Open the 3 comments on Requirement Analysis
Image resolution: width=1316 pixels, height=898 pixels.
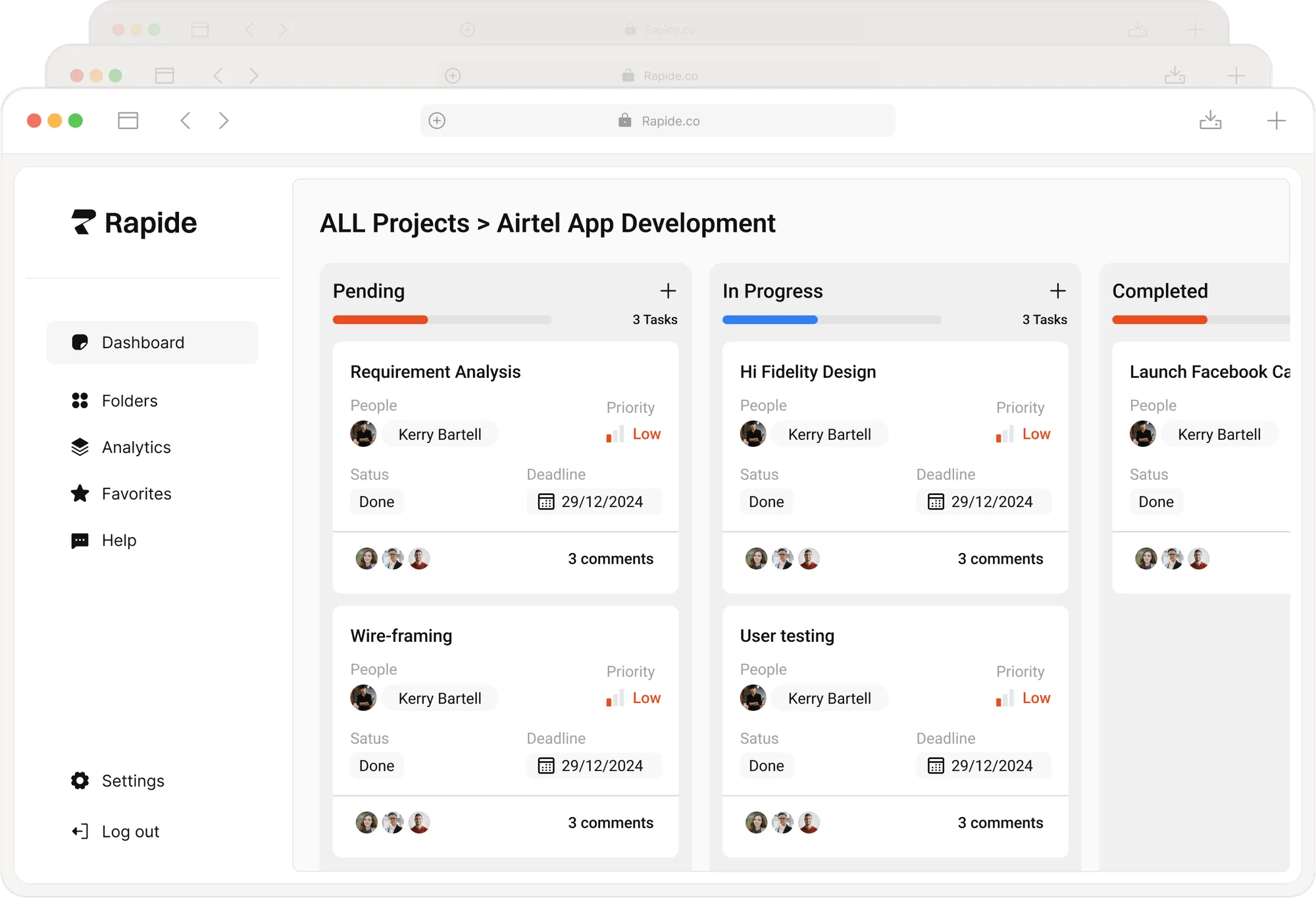point(611,559)
